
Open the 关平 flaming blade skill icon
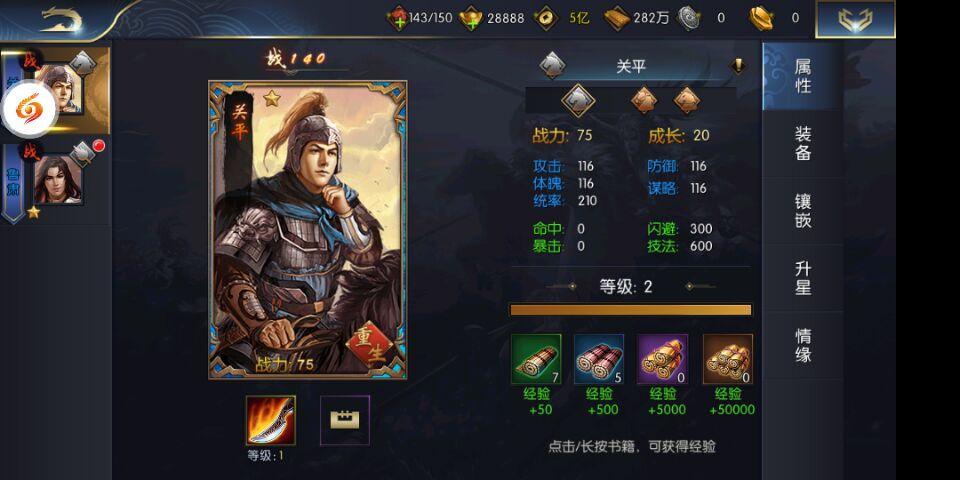coord(271,420)
